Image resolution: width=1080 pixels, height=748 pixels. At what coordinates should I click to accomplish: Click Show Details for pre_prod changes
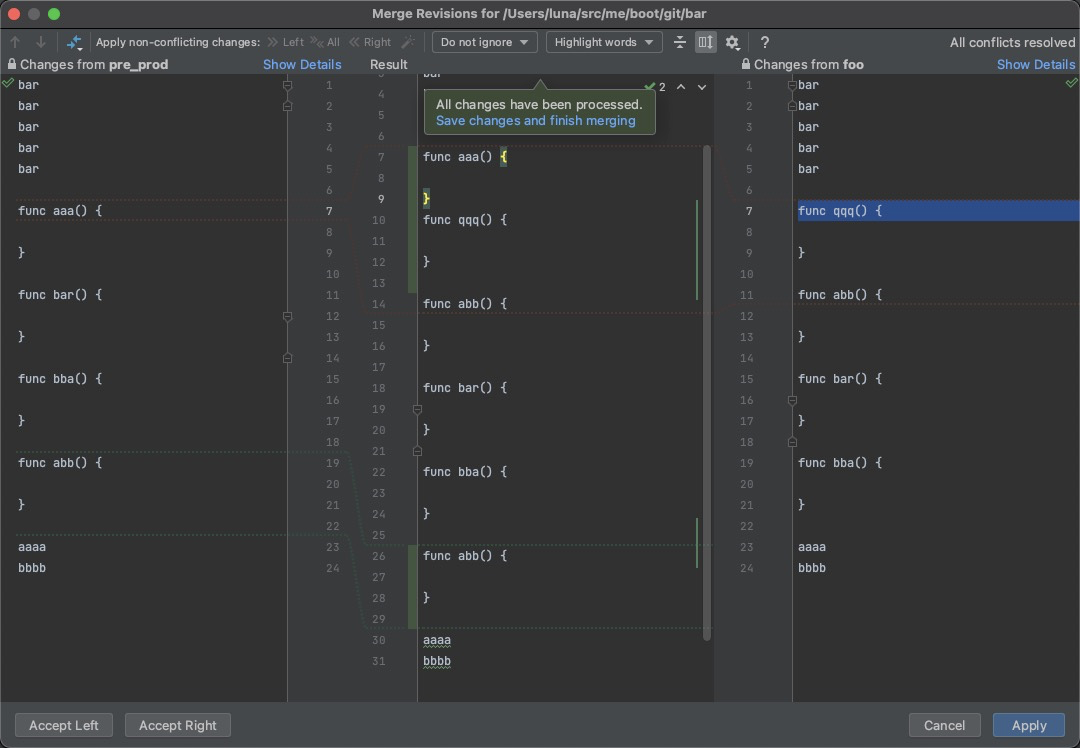[x=302, y=64]
